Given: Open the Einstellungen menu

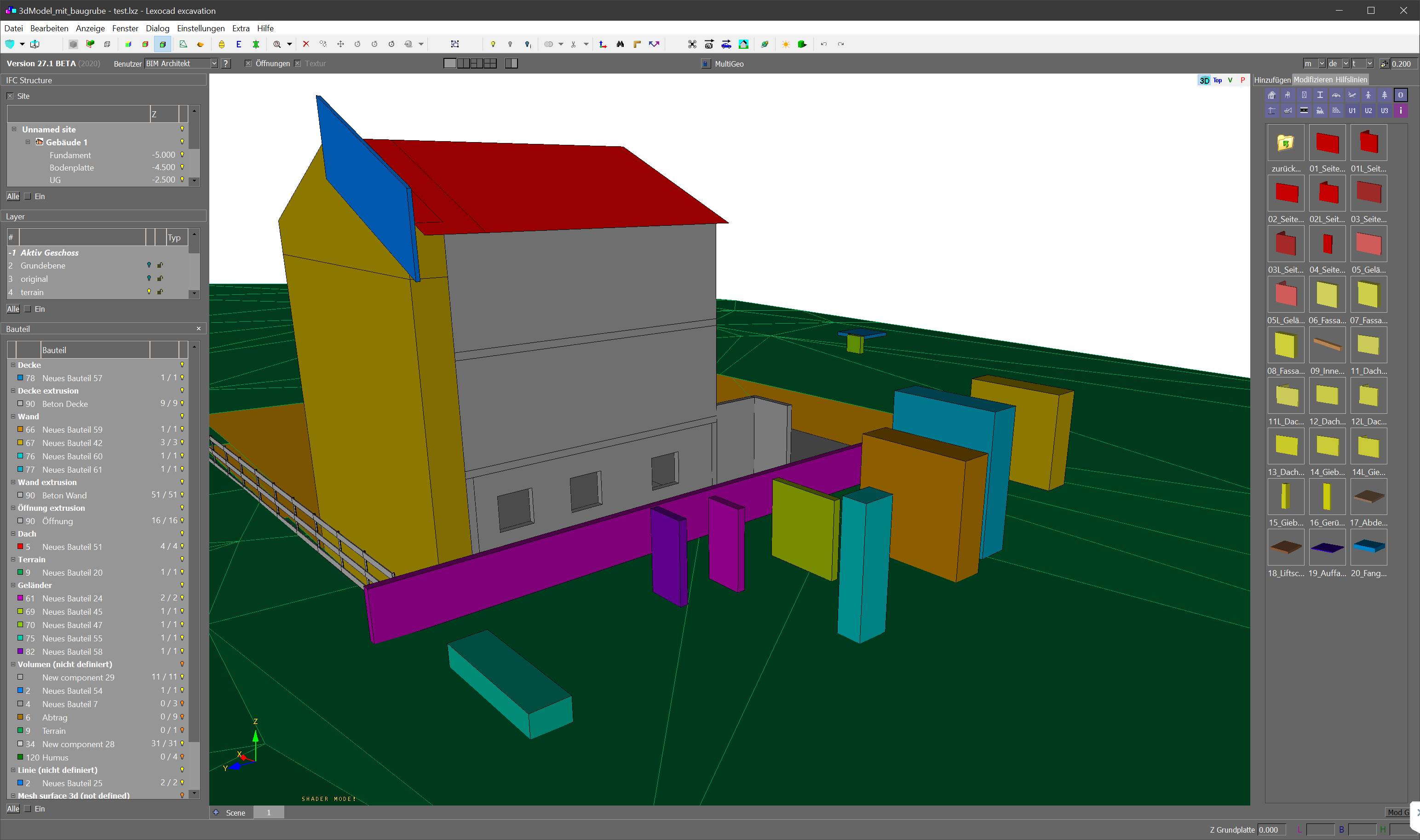Looking at the screenshot, I should pyautogui.click(x=201, y=29).
